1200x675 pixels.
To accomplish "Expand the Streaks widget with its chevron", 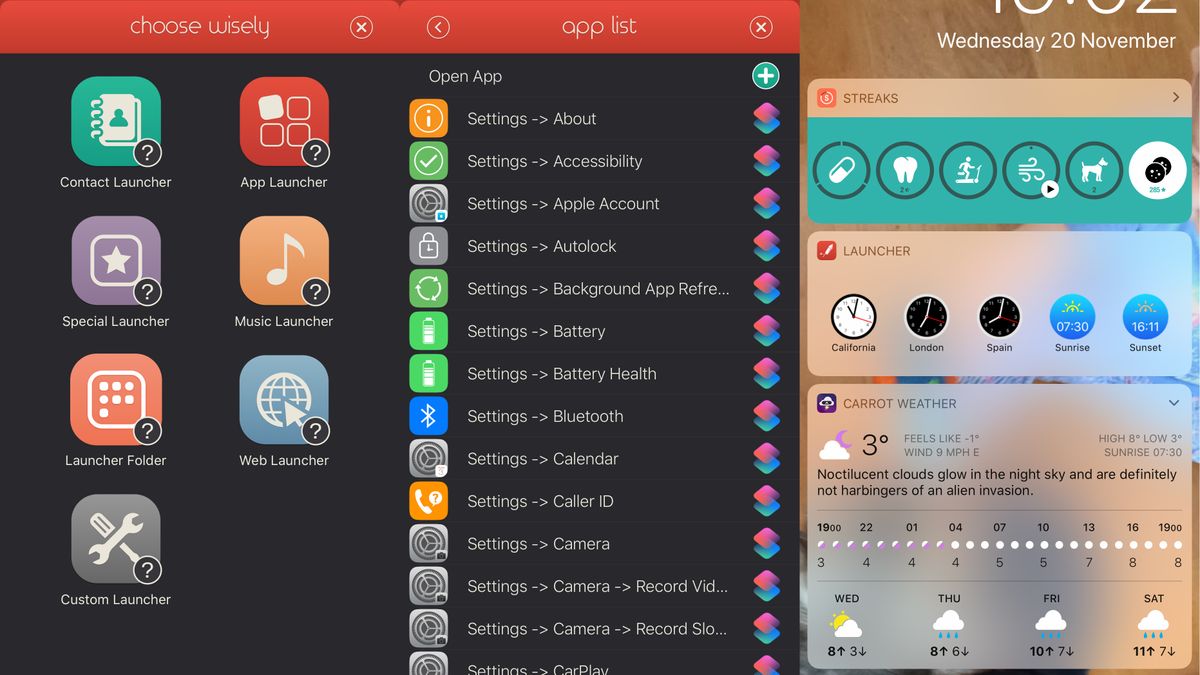I will click(x=1177, y=98).
